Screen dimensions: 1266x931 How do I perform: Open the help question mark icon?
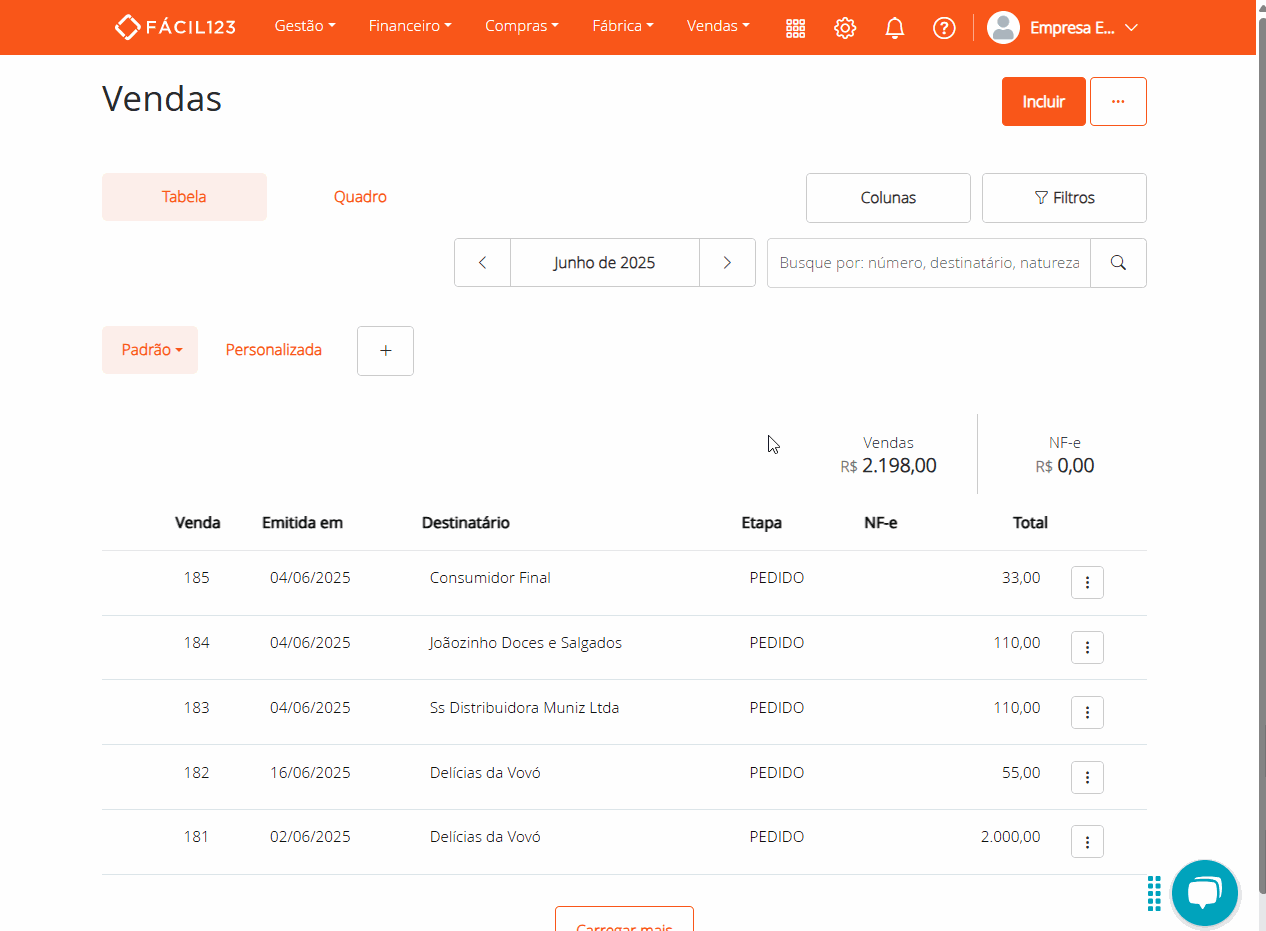[x=944, y=28]
